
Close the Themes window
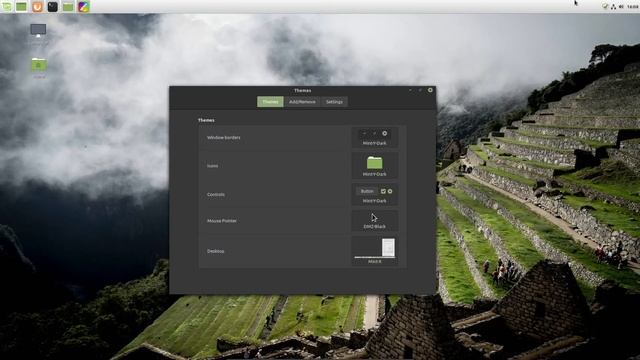tap(430, 90)
